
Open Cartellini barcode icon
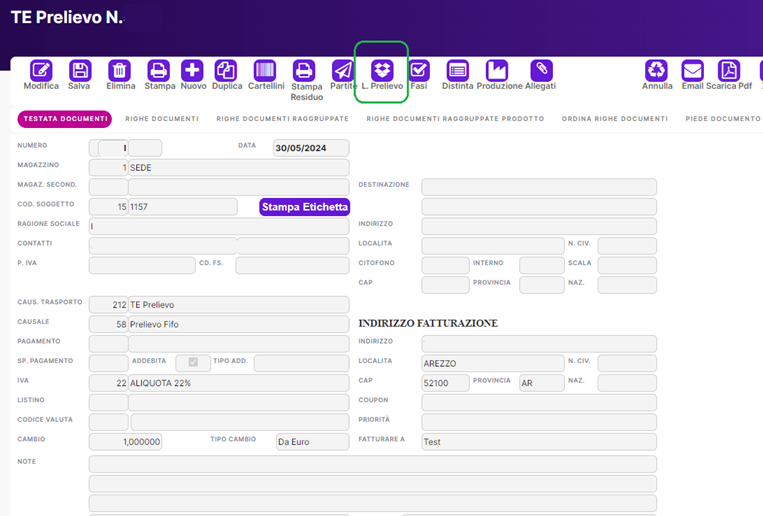265,71
